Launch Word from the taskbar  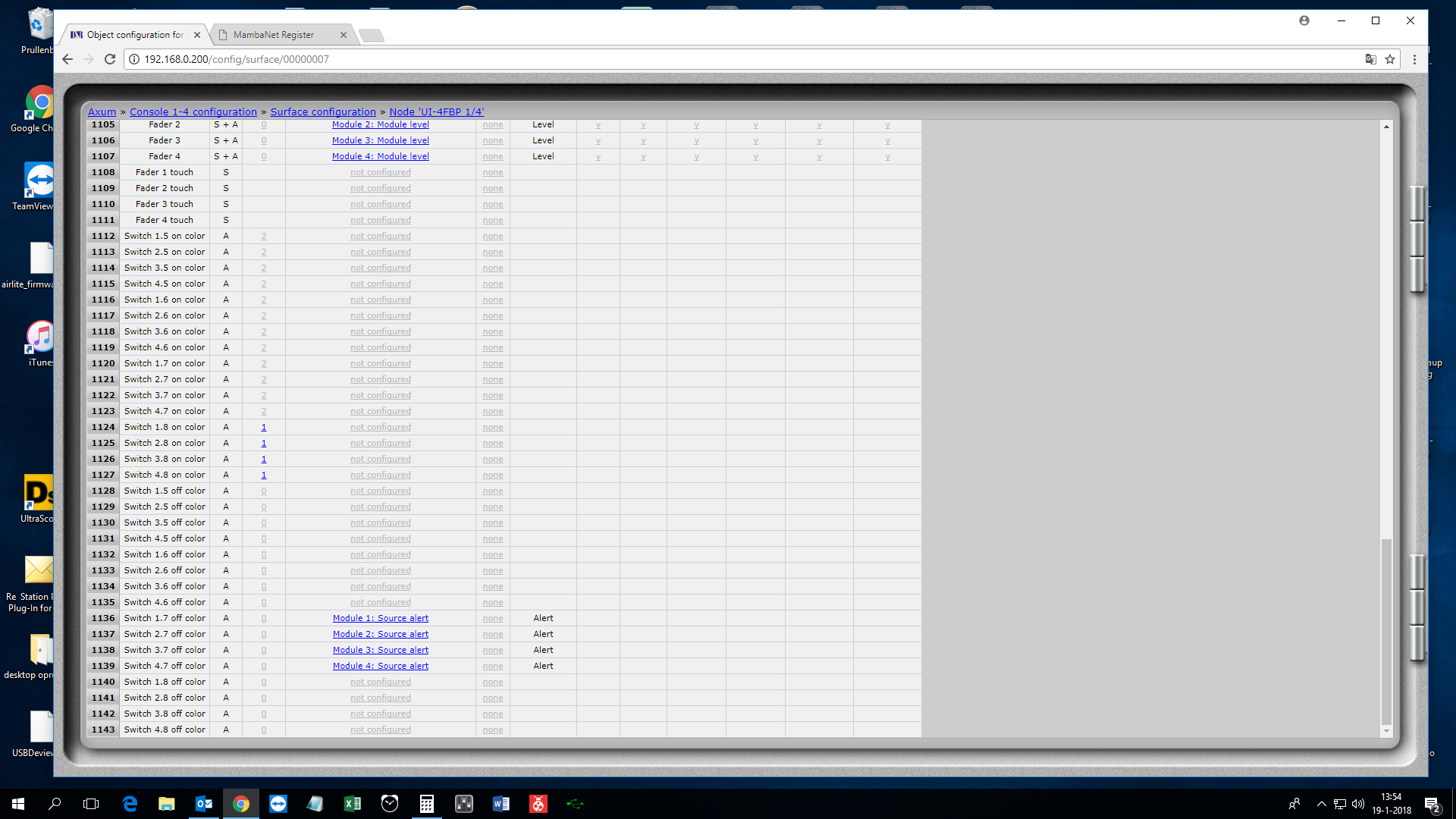point(501,804)
